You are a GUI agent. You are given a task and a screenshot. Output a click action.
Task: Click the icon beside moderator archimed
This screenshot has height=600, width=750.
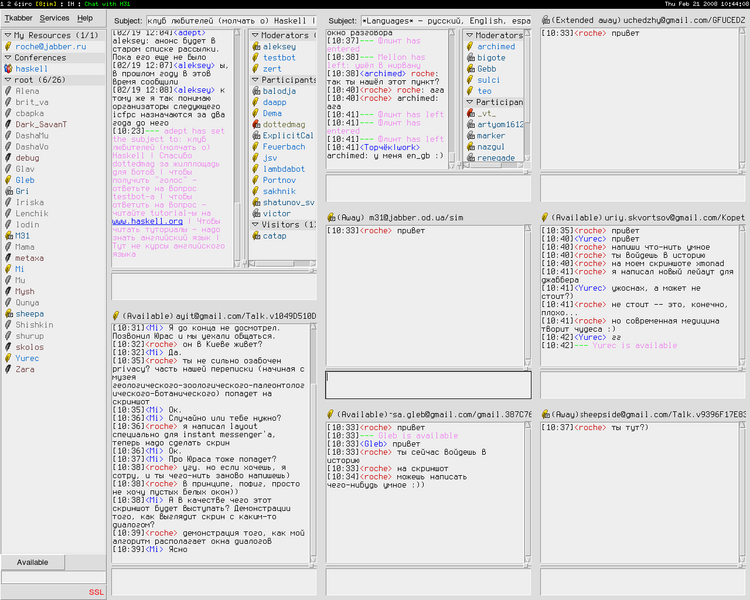click(470, 46)
